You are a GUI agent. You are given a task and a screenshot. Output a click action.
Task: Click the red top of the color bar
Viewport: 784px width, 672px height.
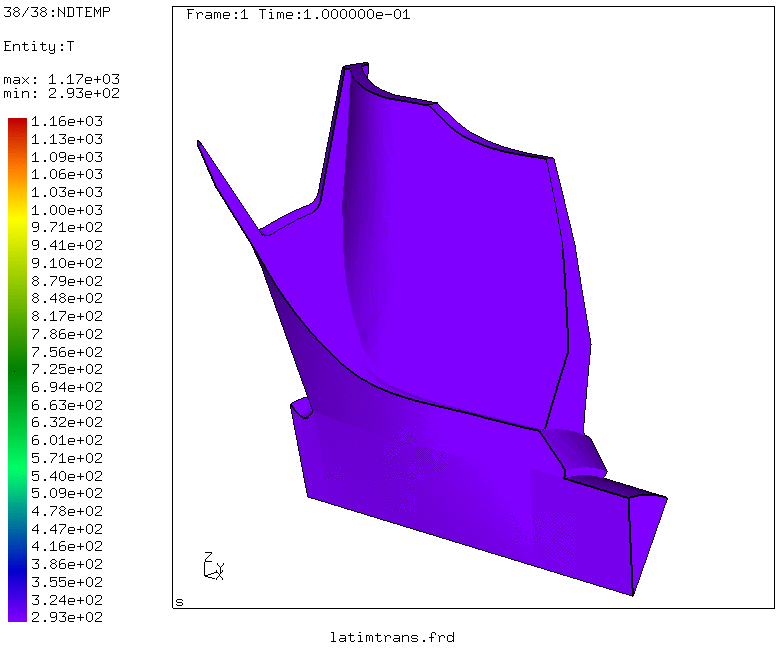18,125
